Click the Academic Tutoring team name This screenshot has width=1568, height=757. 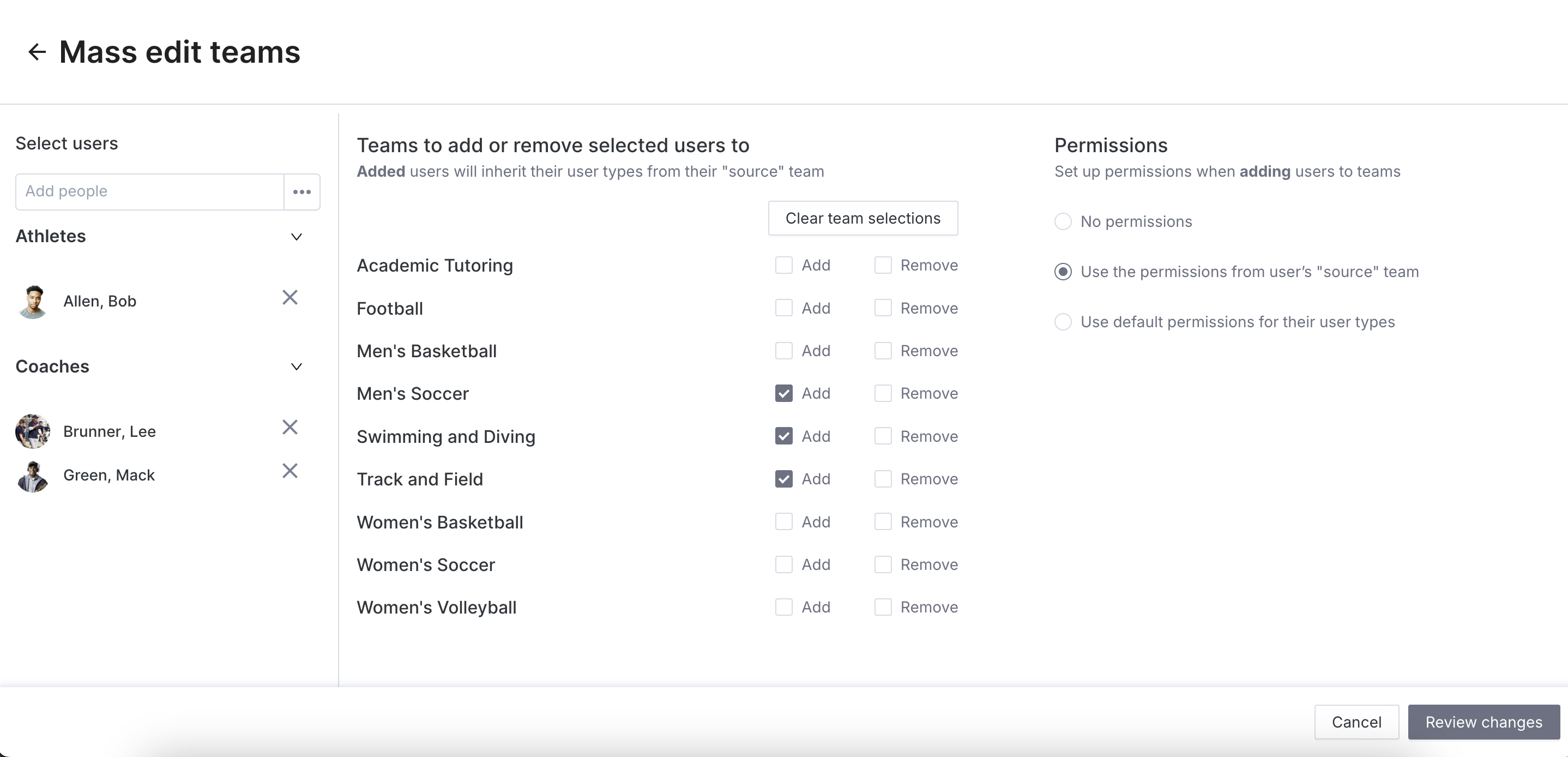tap(435, 266)
